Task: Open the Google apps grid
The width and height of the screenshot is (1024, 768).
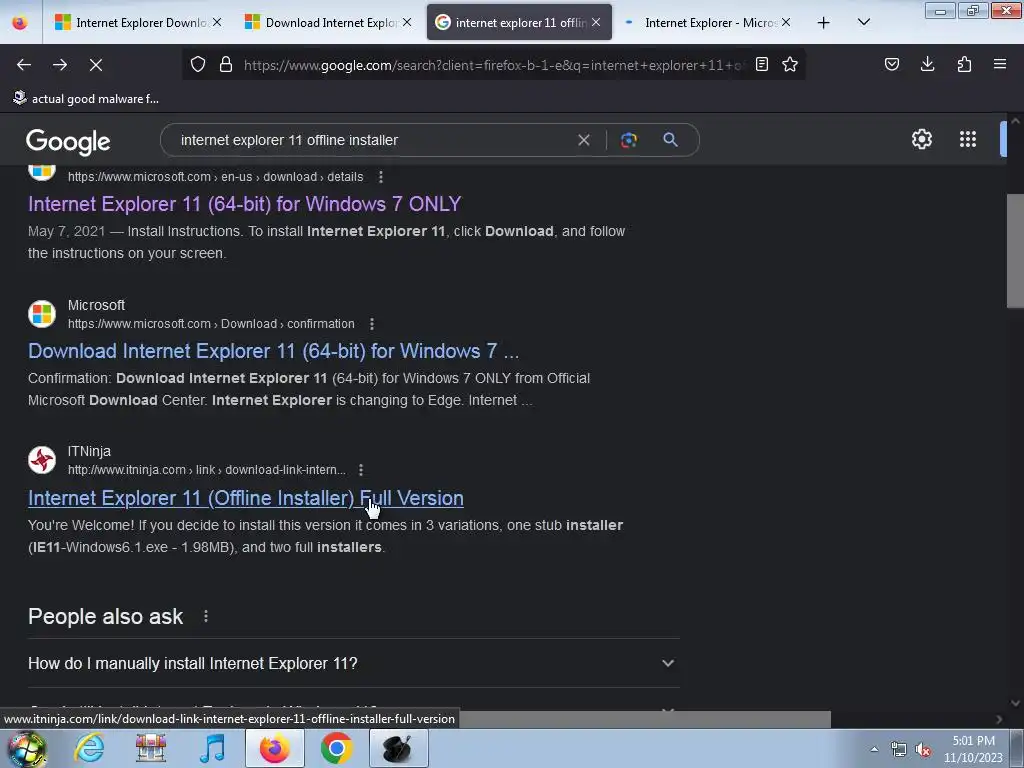Action: [968, 139]
